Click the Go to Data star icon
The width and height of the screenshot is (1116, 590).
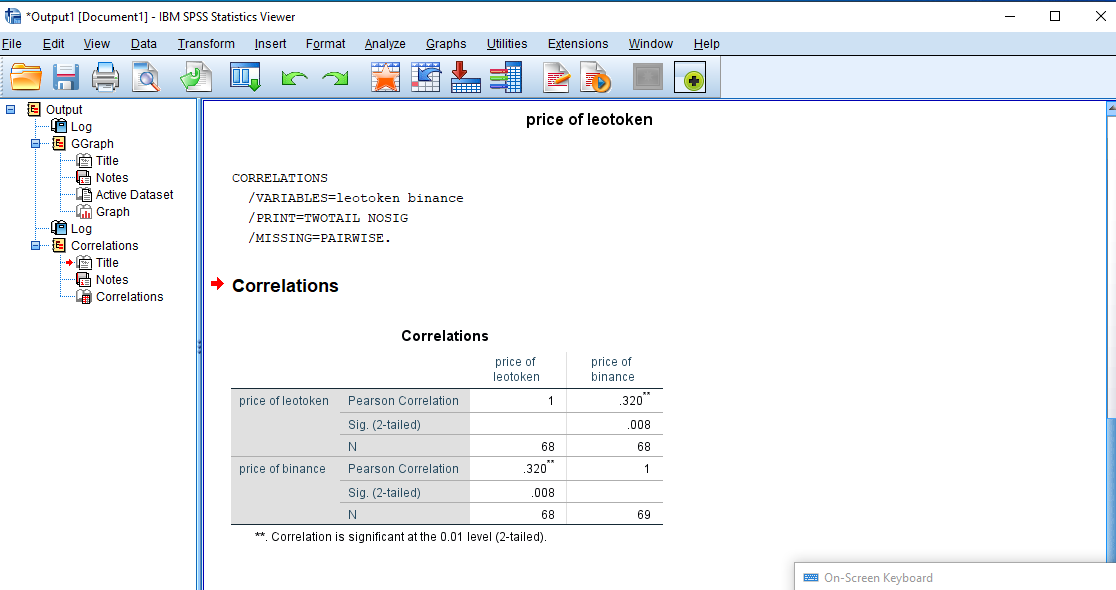[385, 77]
